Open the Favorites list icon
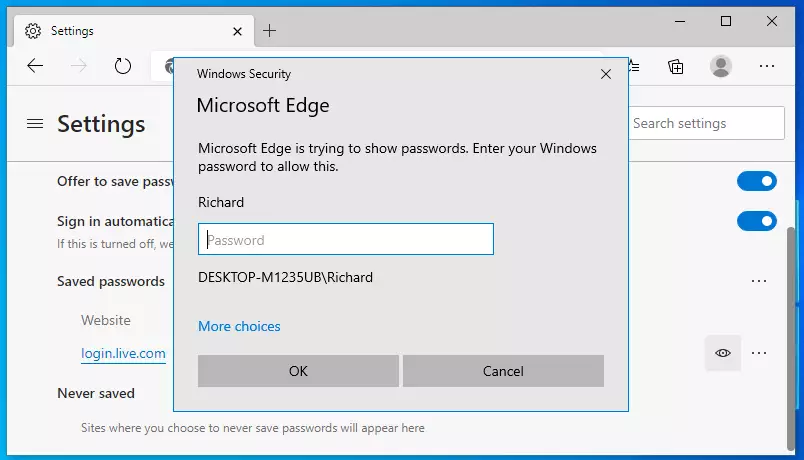Viewport: 804px width, 460px height. coord(635,66)
